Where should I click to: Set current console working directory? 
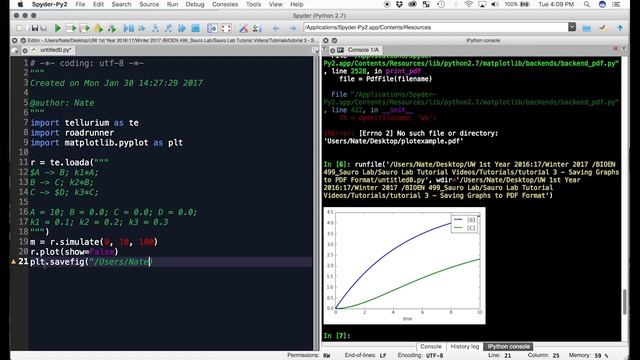point(603,28)
